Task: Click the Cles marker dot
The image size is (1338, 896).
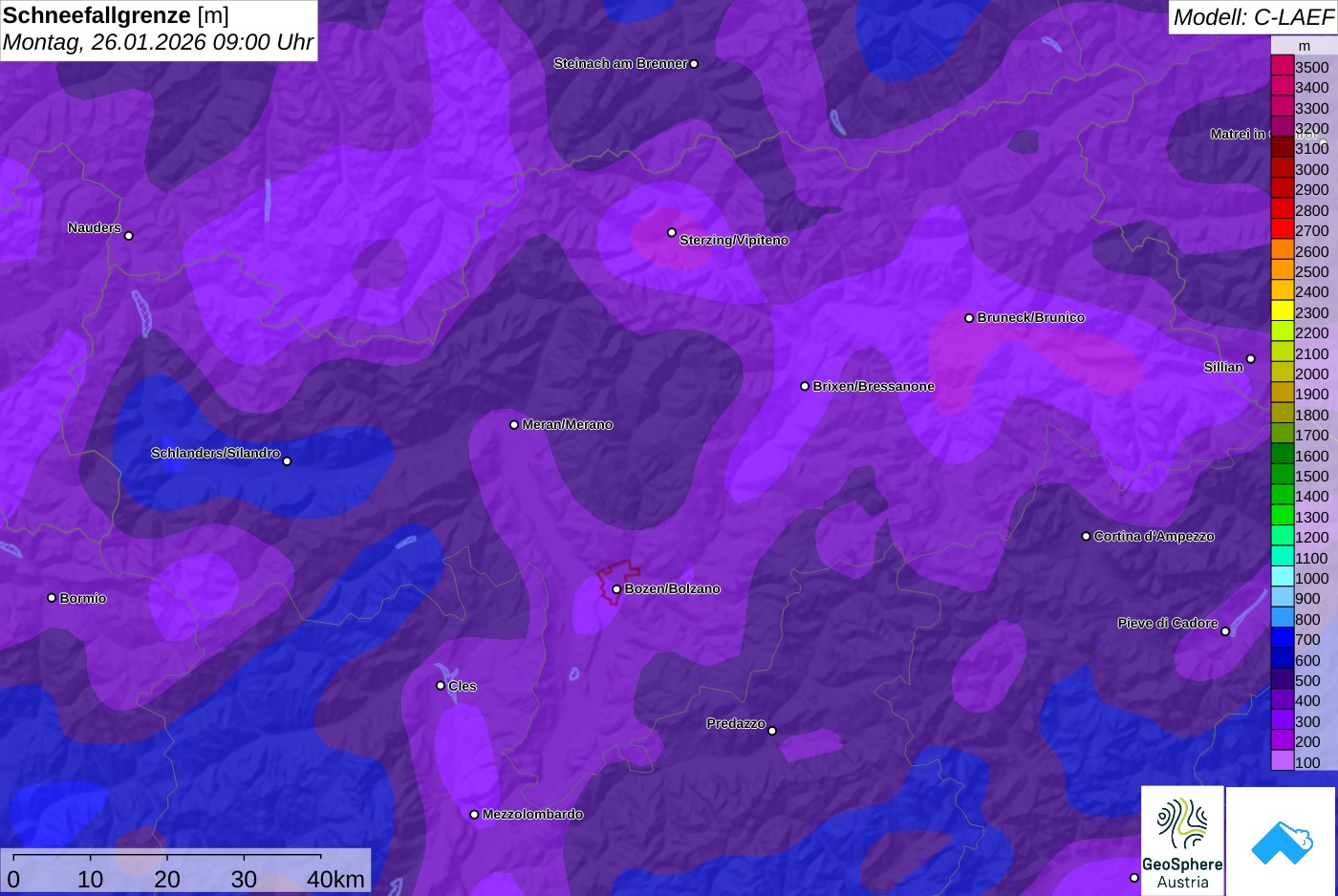Action: [441, 685]
